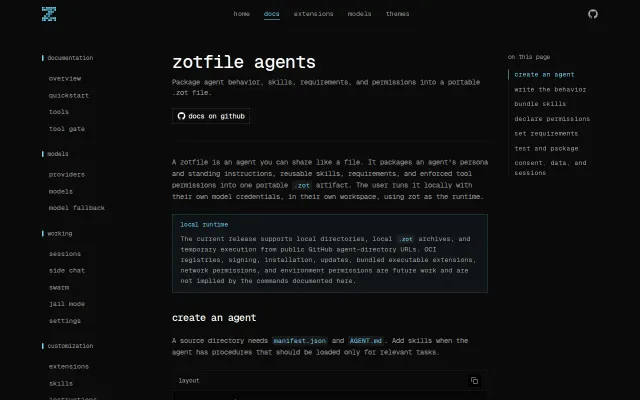Click the zot Z logo icon

click(x=49, y=14)
